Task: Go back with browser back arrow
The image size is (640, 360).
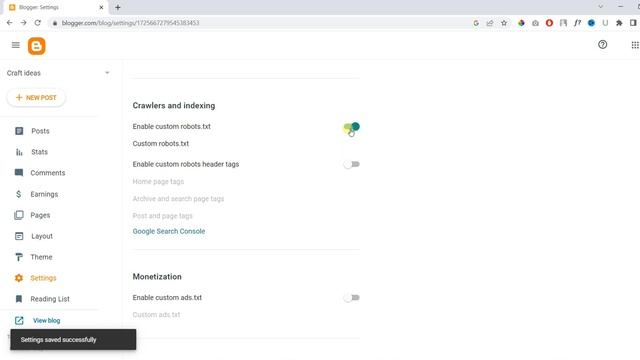Action: tap(9, 23)
